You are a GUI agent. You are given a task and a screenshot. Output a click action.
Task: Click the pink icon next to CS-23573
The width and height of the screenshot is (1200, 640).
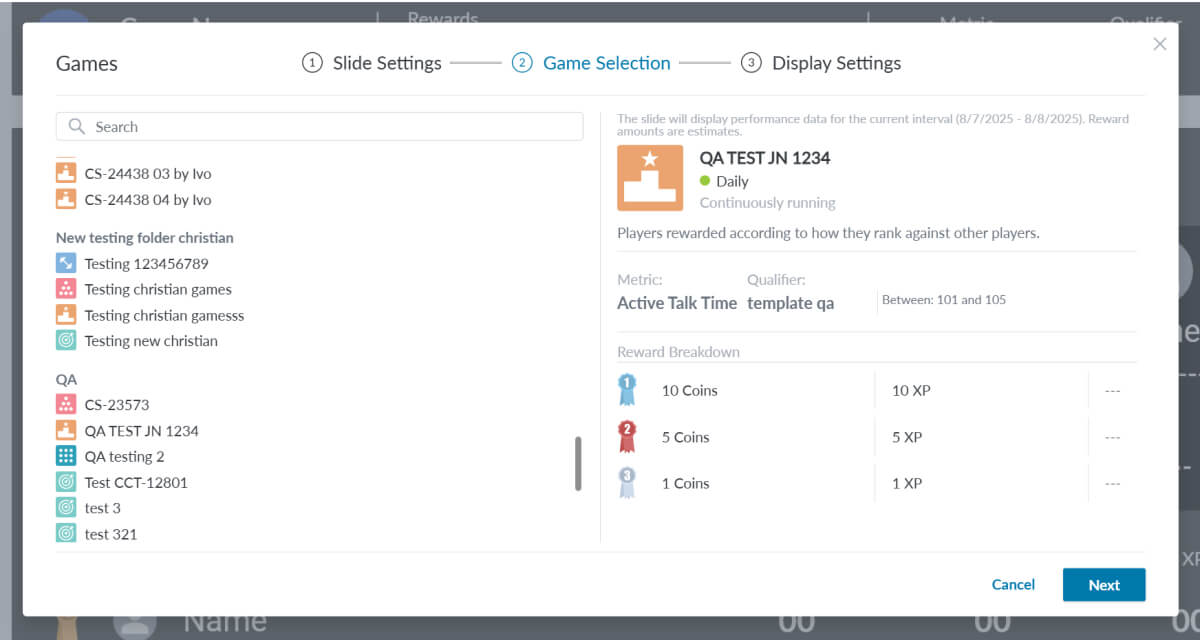point(66,405)
